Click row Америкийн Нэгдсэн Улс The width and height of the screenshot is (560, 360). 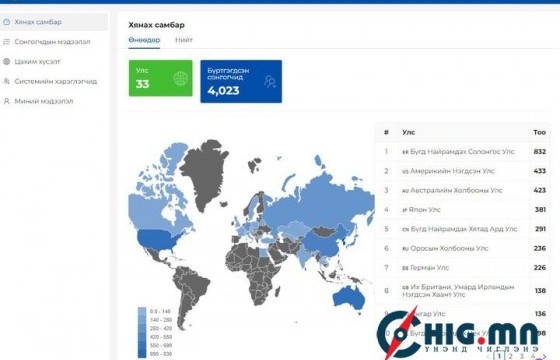(x=462, y=171)
